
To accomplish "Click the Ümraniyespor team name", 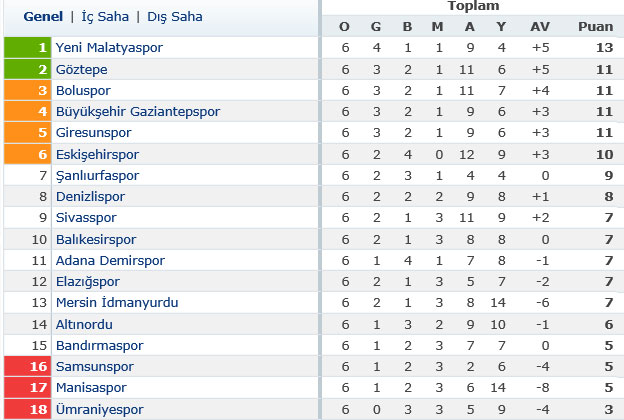I will coord(99,410).
